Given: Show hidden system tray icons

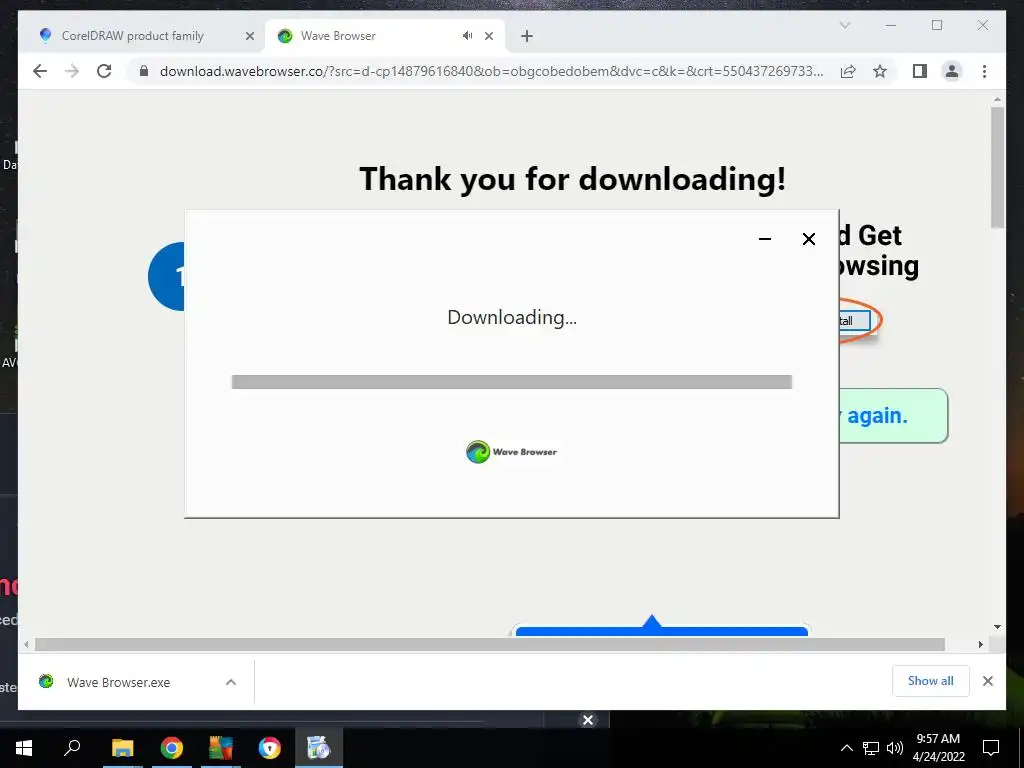Looking at the screenshot, I should click(846, 748).
